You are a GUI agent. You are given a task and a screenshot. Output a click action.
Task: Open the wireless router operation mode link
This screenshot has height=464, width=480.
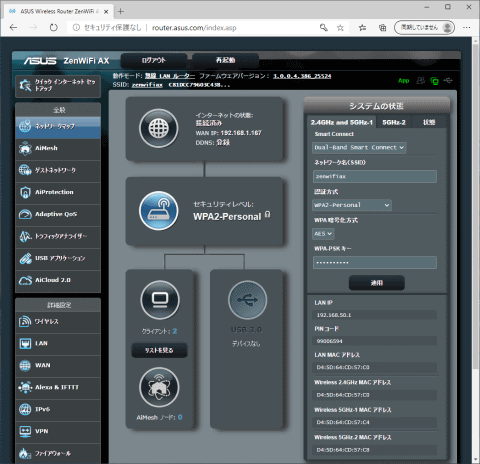click(x=170, y=76)
